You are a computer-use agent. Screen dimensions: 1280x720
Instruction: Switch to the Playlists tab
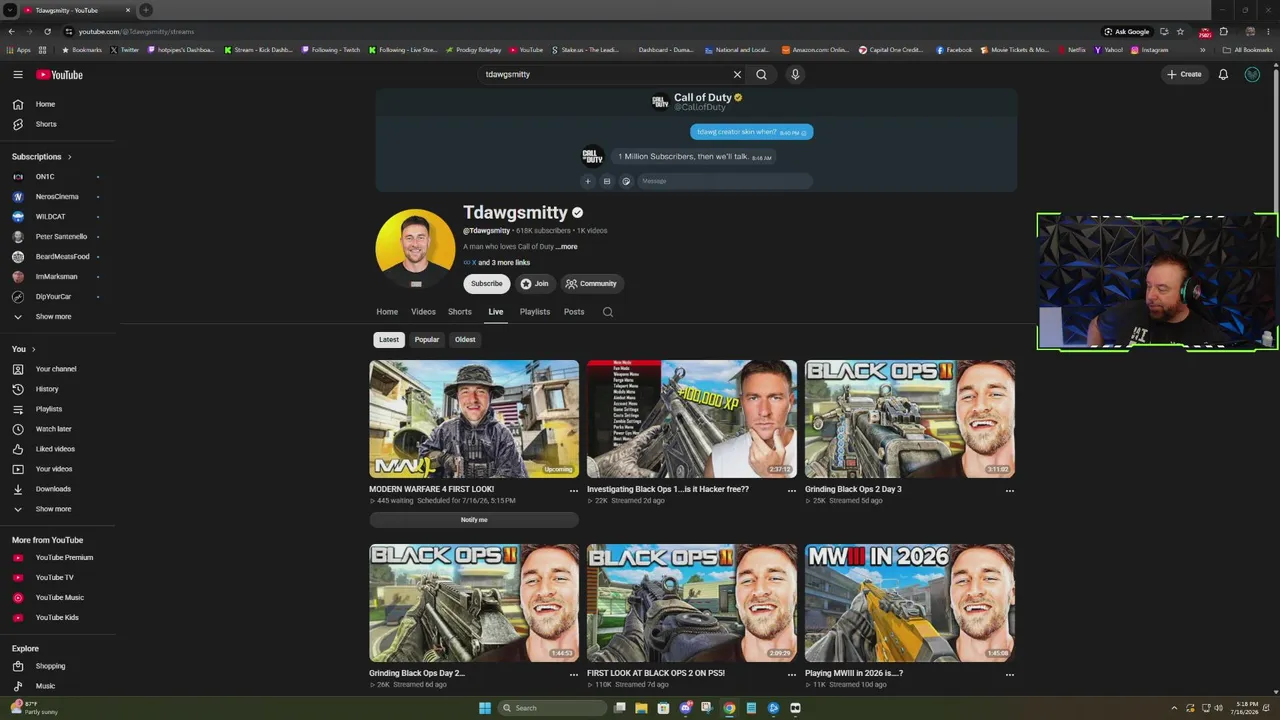pyautogui.click(x=535, y=312)
